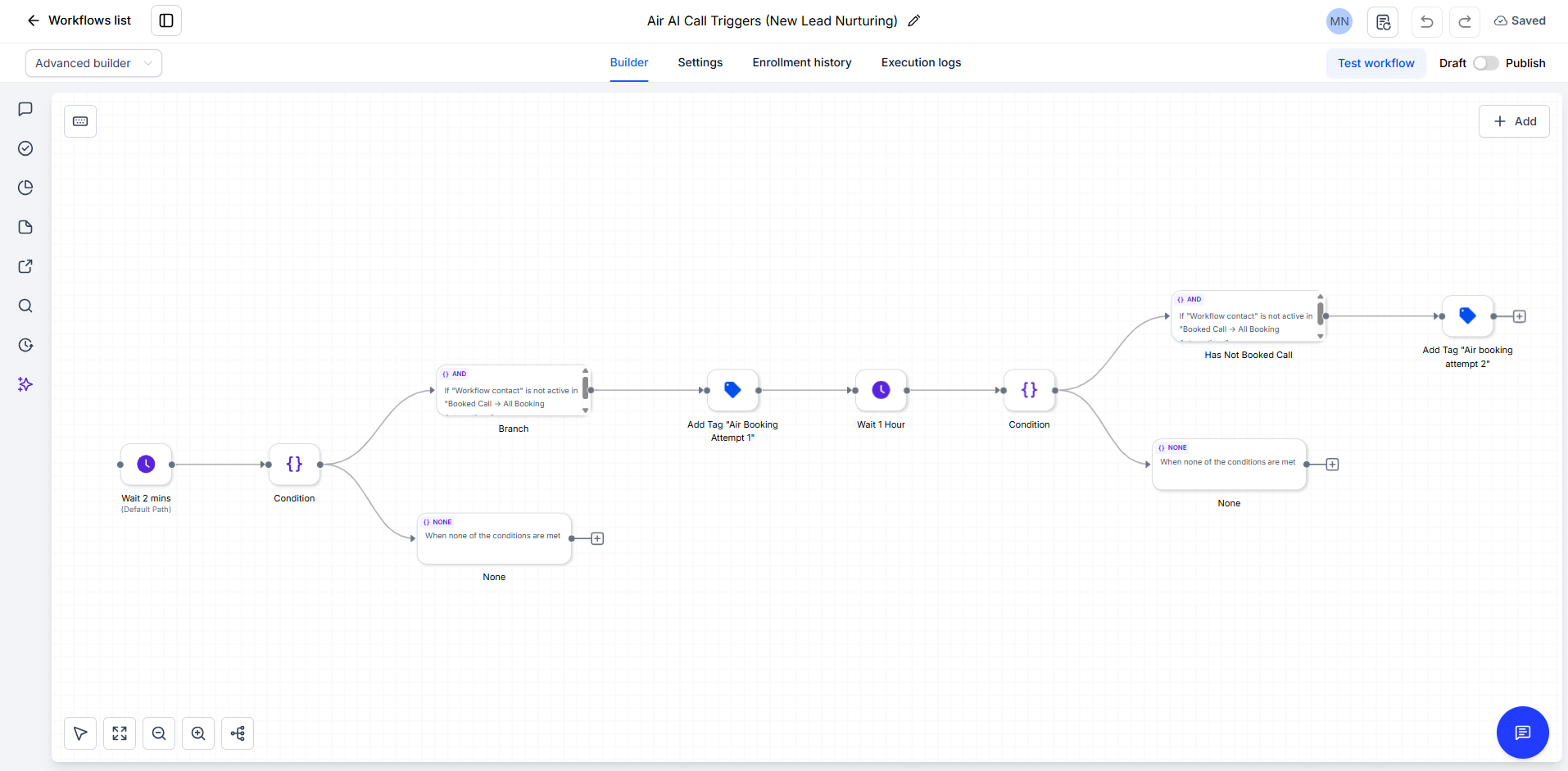Viewport: 1568px width, 771px height.
Task: Open the pie chart stats icon
Action: click(25, 188)
